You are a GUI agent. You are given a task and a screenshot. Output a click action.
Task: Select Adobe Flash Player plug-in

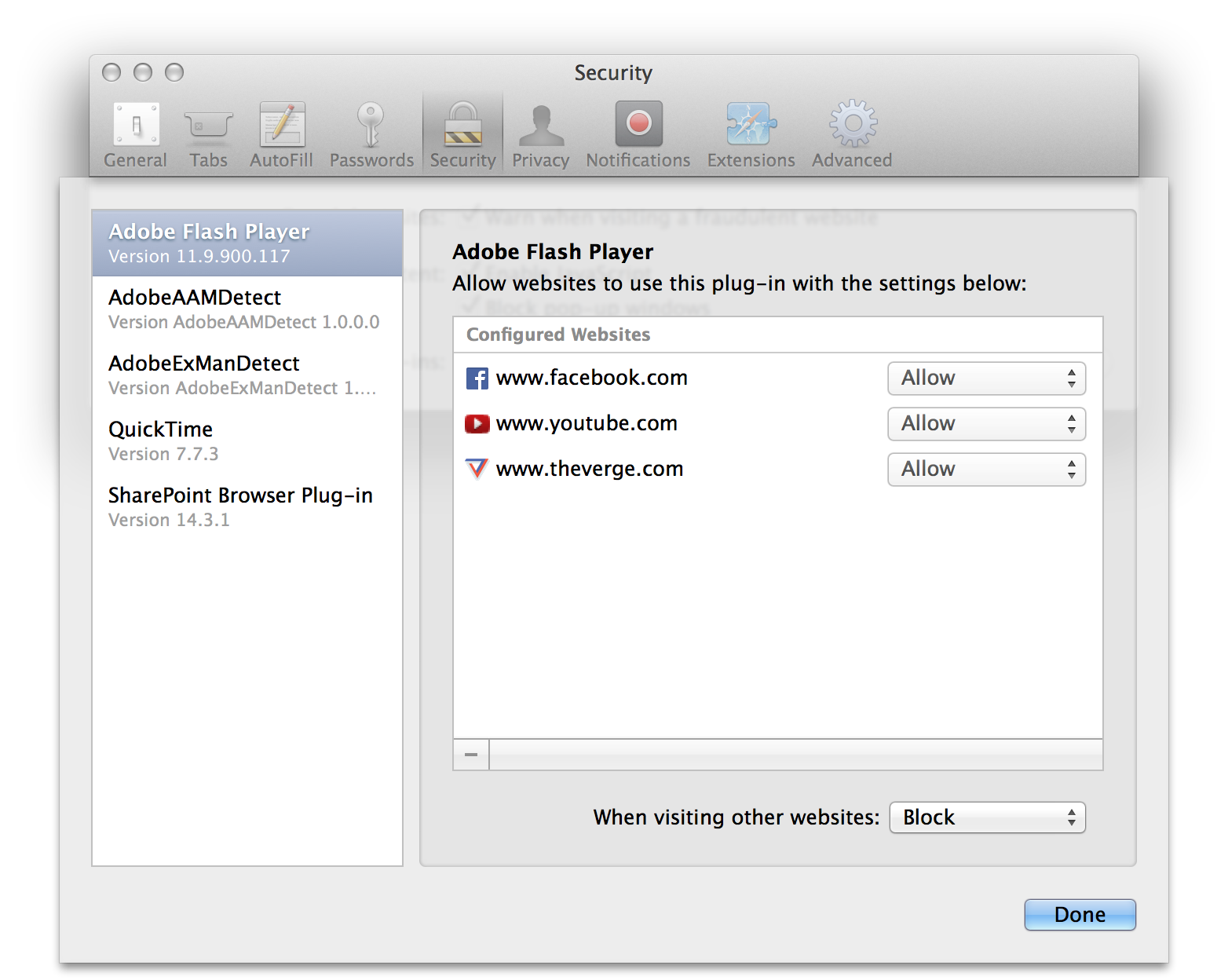tap(247, 243)
